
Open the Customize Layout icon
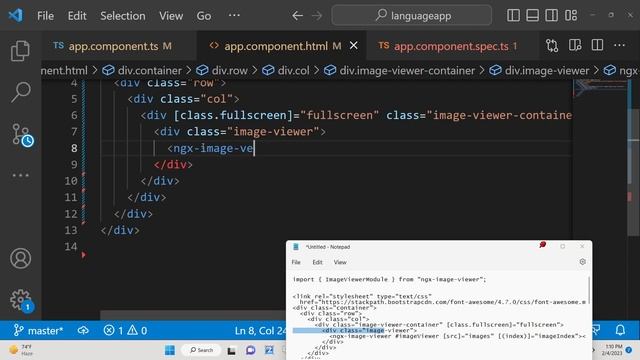coord(571,16)
